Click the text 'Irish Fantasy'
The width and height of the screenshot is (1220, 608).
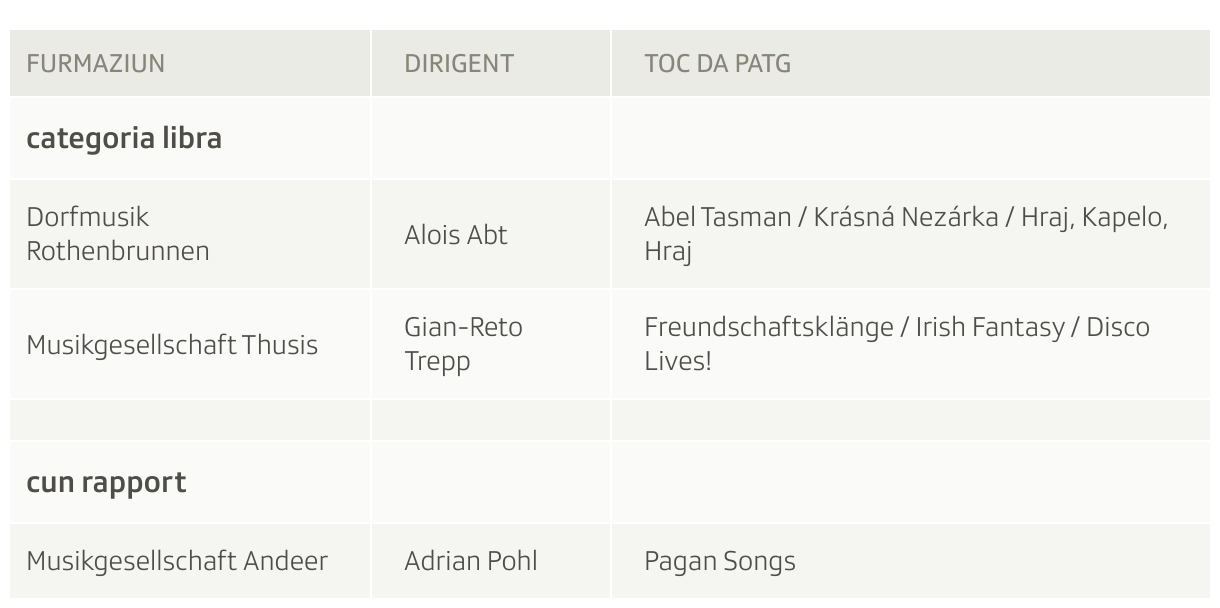point(990,327)
